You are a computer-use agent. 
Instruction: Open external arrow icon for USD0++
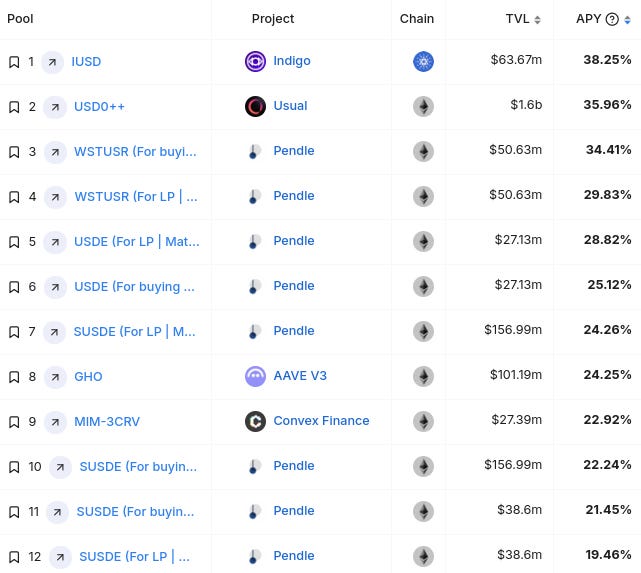coord(55,107)
